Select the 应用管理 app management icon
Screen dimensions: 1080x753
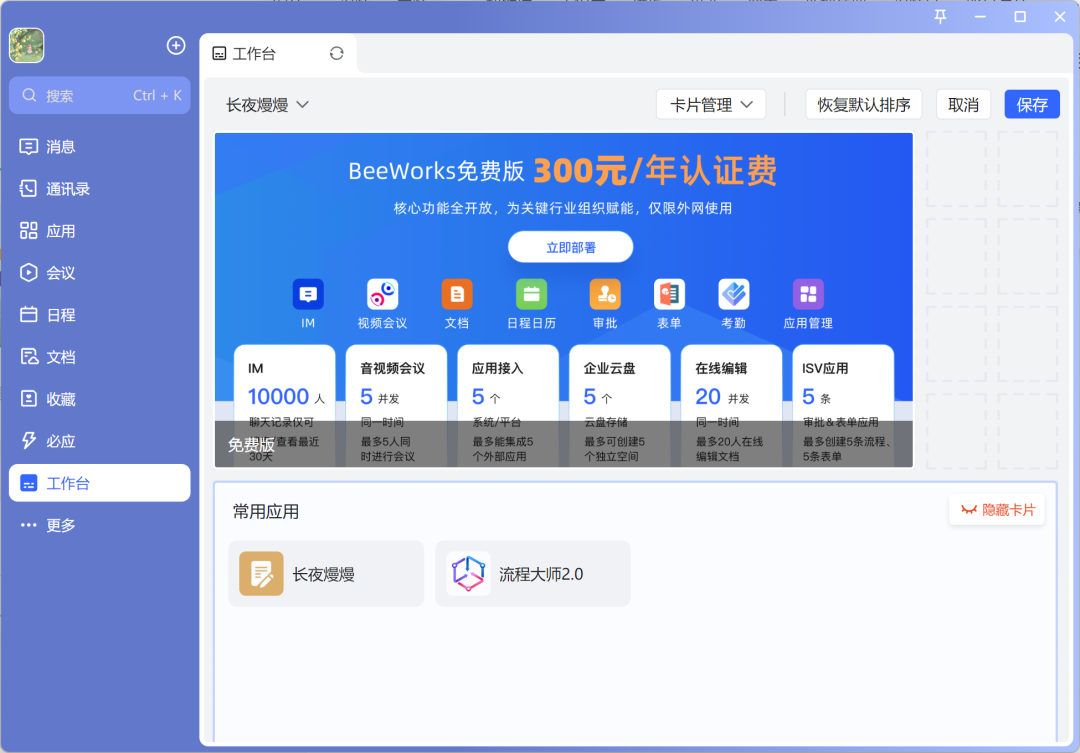(807, 294)
